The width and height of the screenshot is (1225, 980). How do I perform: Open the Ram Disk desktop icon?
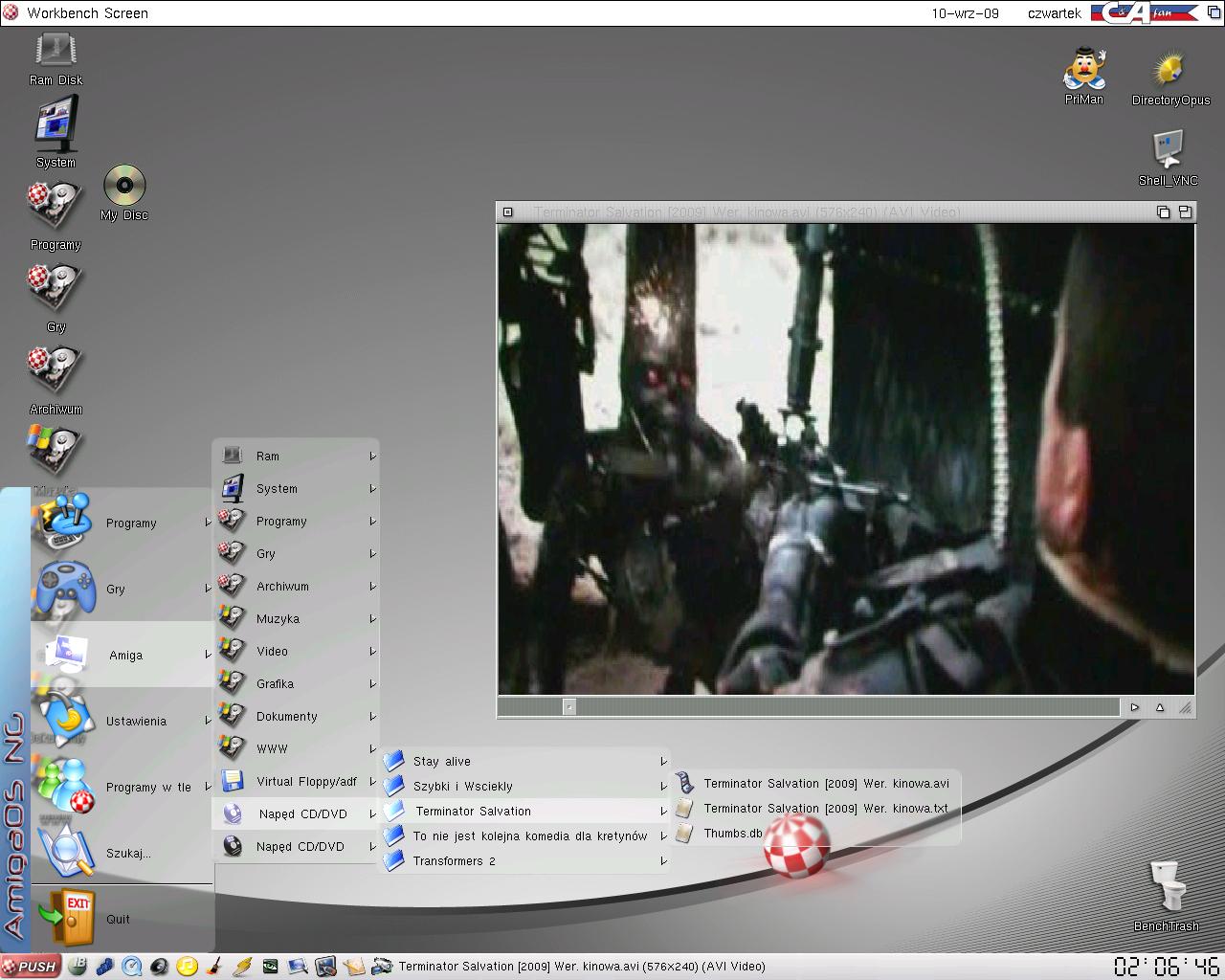pyautogui.click(x=56, y=57)
